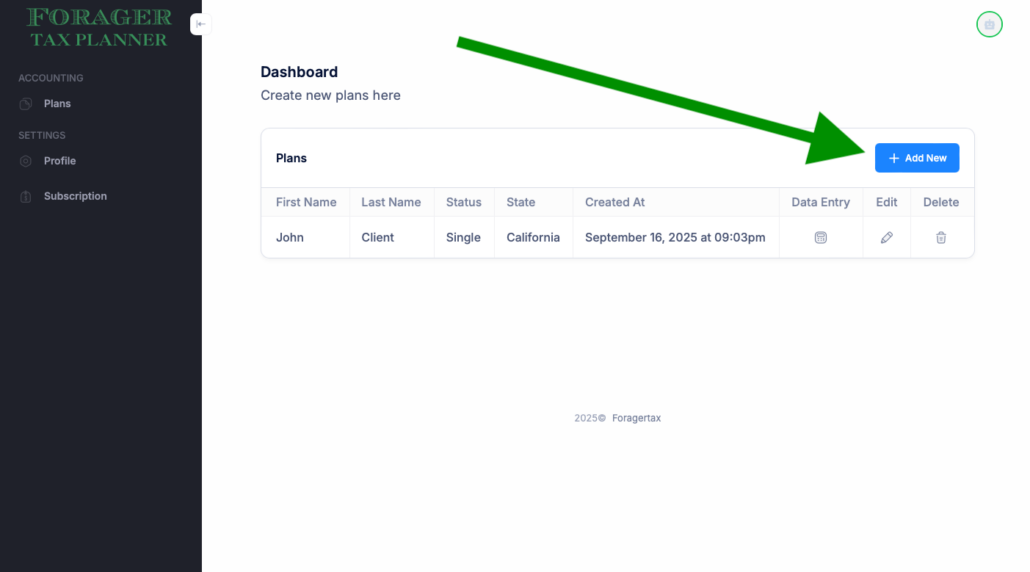Delete John Client plan via trash icon
Screen dimensions: 1030x572
tap(940, 238)
